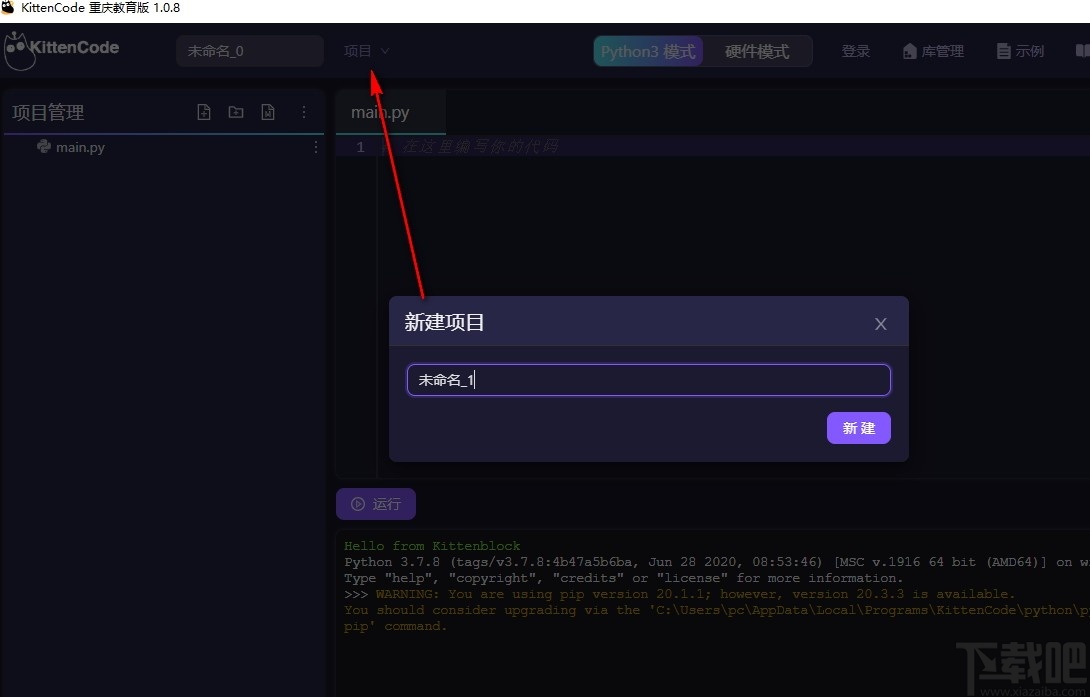The height and width of the screenshot is (697, 1090).
Task: Open 库管理 library management
Action: click(932, 50)
